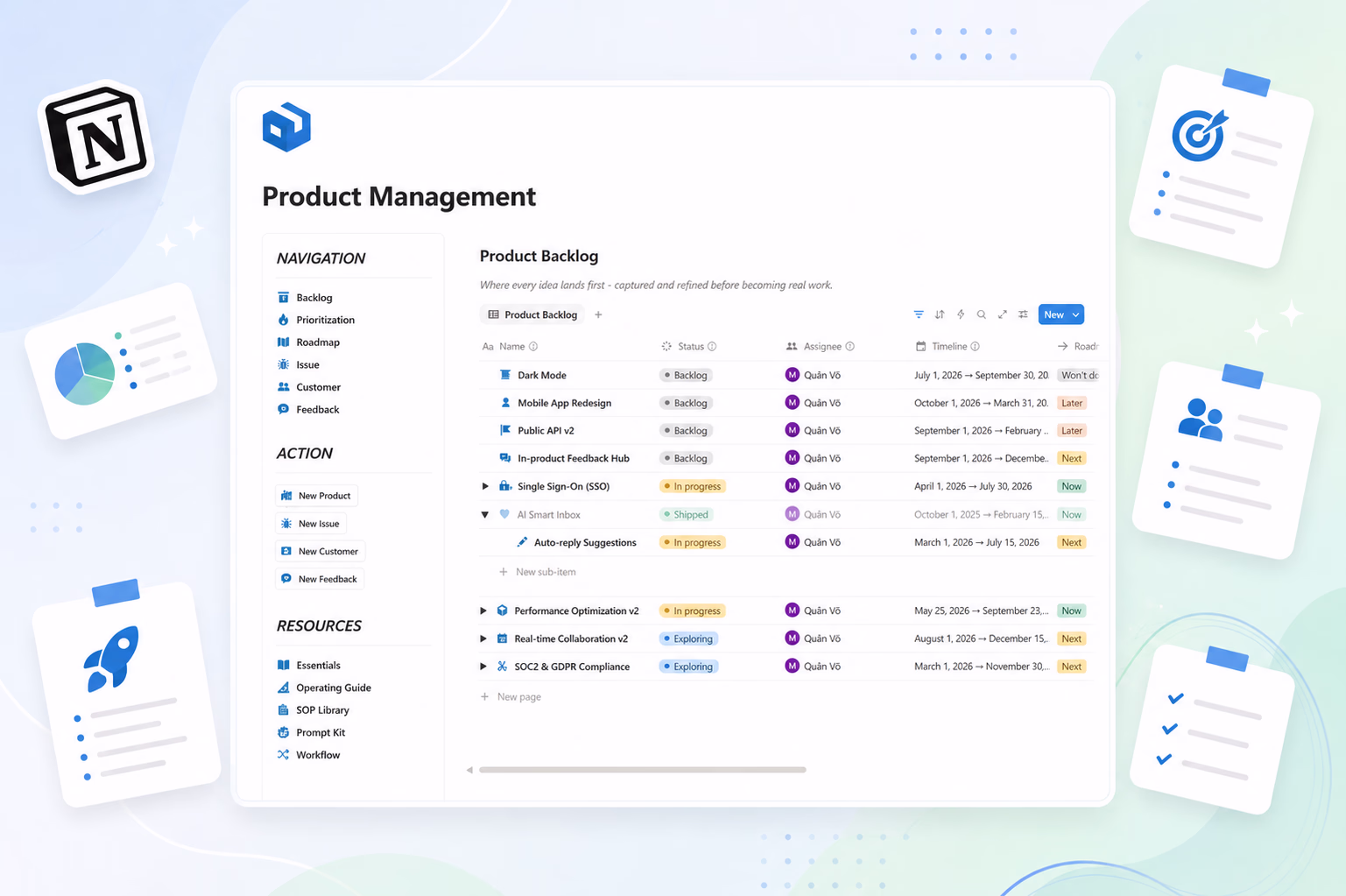Click the Customer people icon
This screenshot has height=896, width=1346.
(283, 386)
